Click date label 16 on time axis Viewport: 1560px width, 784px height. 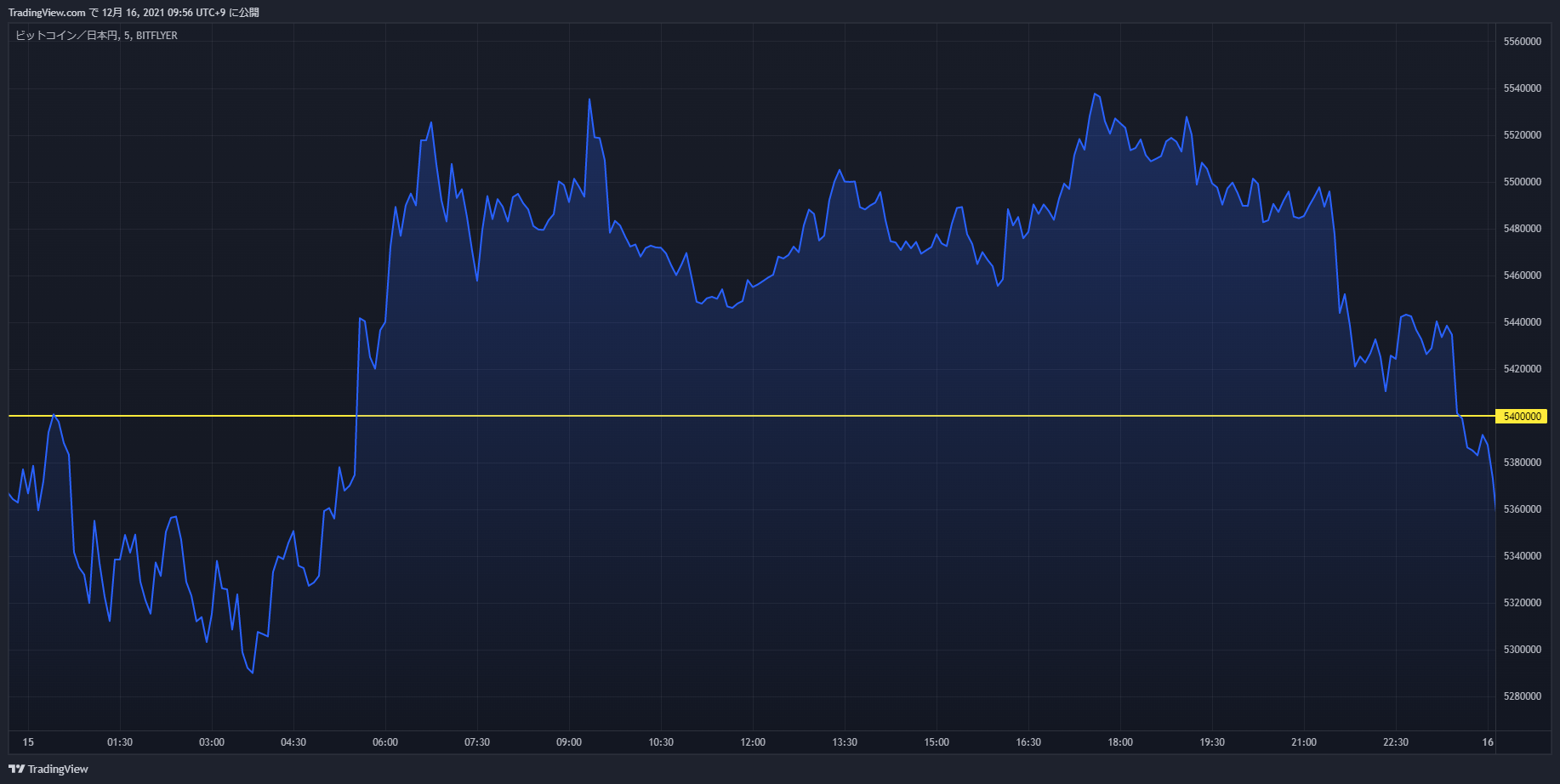coord(1488,742)
